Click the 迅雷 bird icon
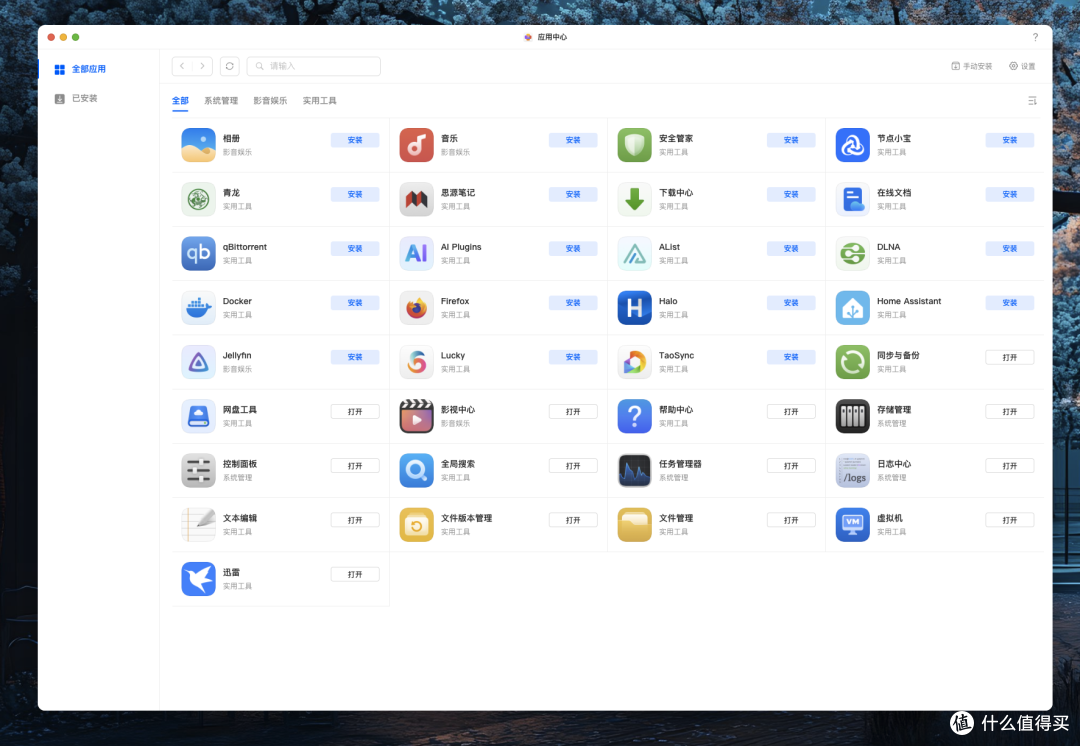1080x746 pixels. coord(198,579)
